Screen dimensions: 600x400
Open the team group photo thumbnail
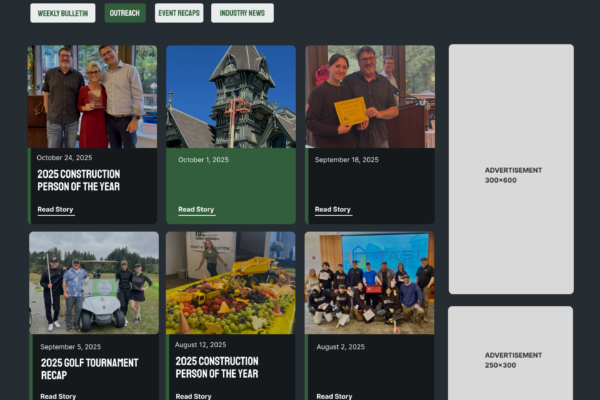(370, 283)
